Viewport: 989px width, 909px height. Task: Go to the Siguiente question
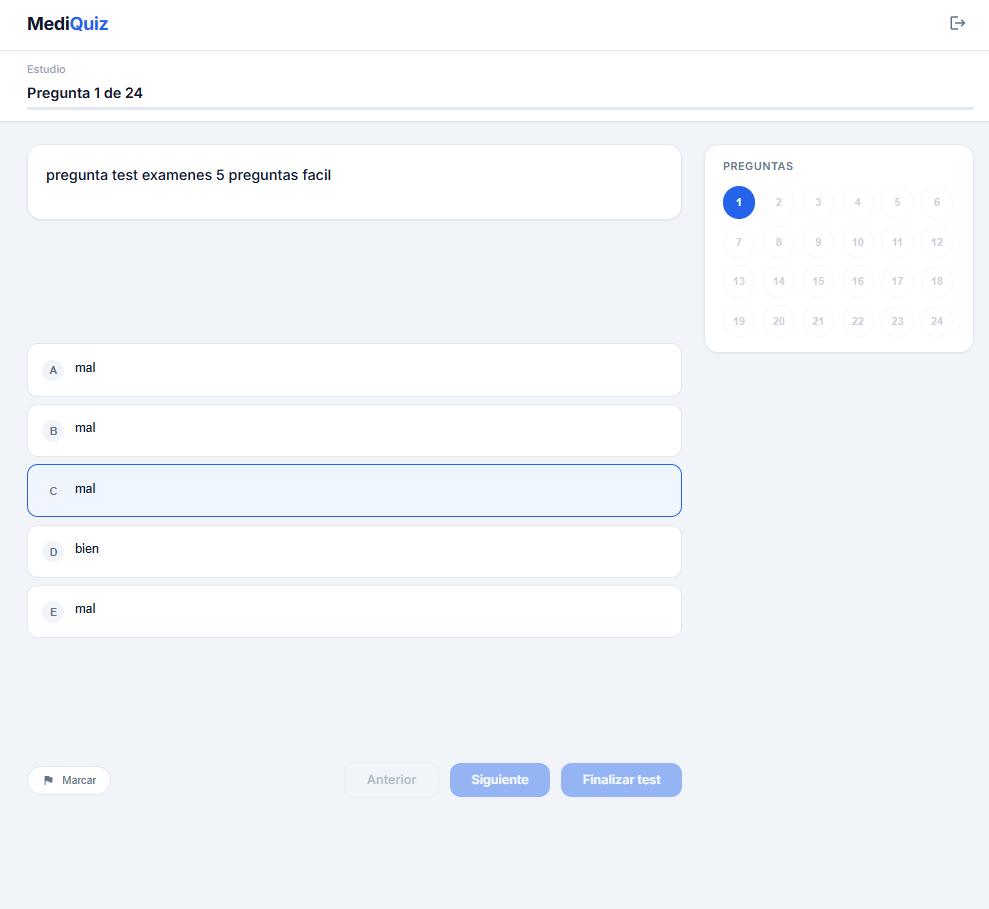pyautogui.click(x=499, y=780)
